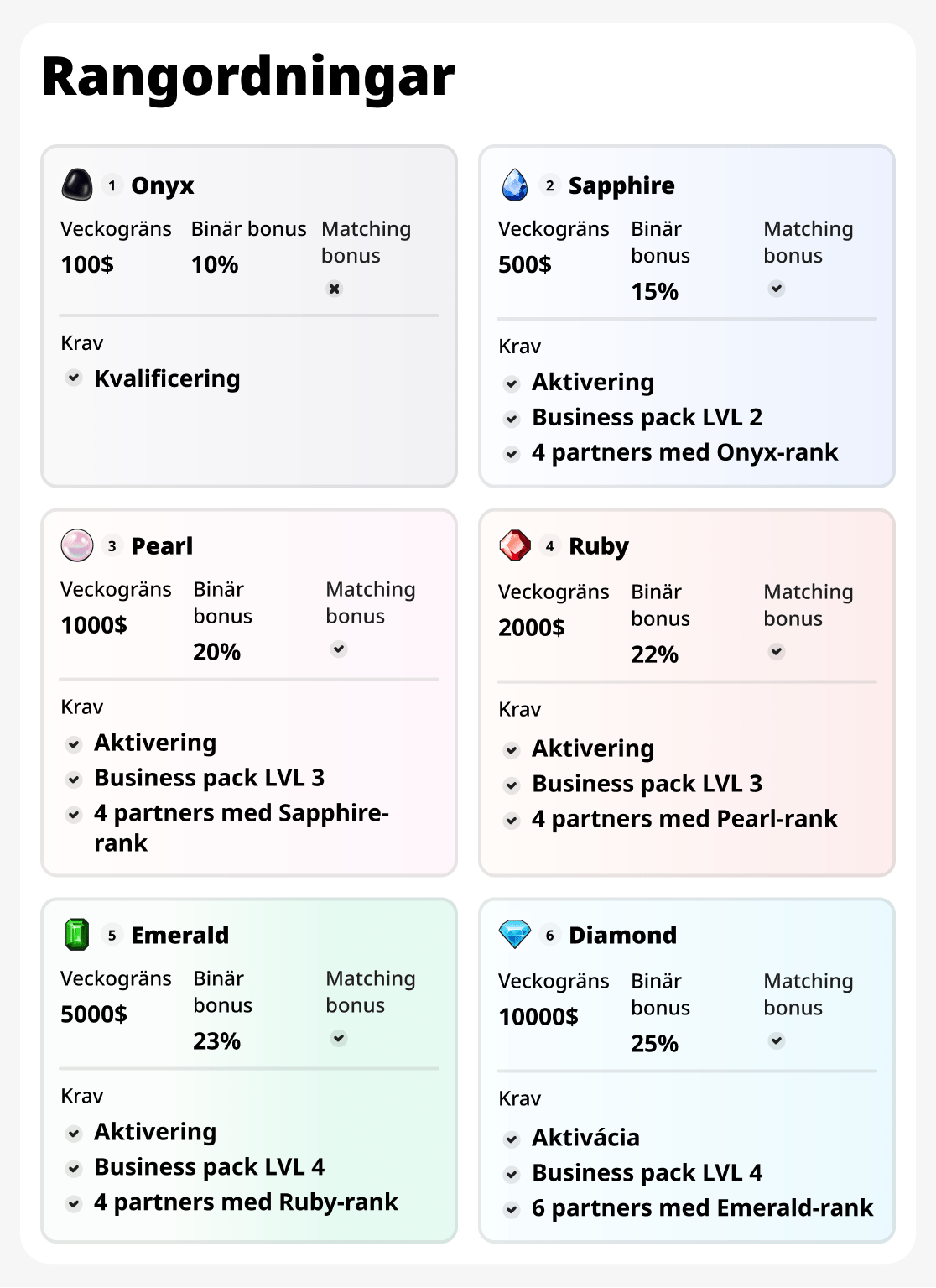Click the red Ruby gemstone icon
Screen dimensions: 936x1288
click(x=515, y=545)
